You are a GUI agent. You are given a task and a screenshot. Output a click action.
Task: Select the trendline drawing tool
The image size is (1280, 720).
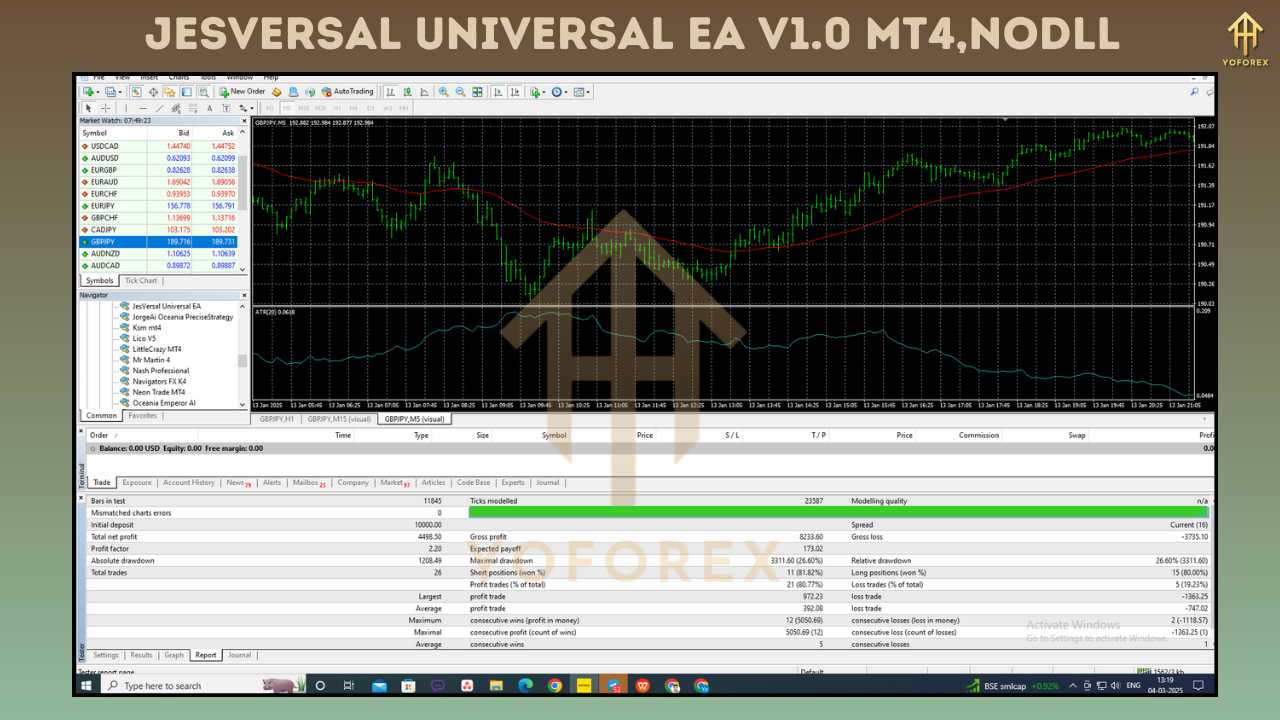tap(159, 107)
